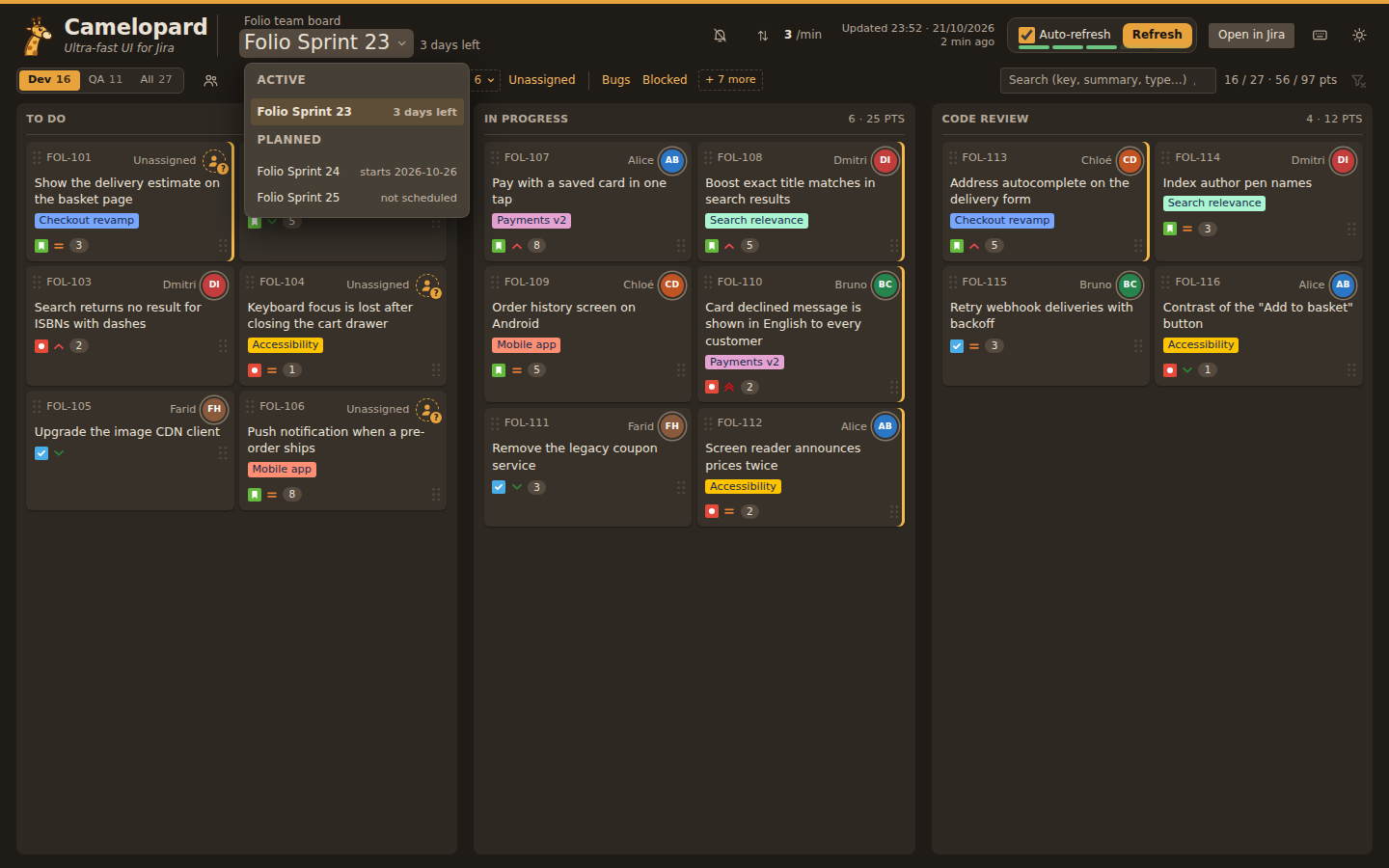Choose Folio Sprint 24 from Planned sprints
The width and height of the screenshot is (1389, 868).
click(357, 172)
